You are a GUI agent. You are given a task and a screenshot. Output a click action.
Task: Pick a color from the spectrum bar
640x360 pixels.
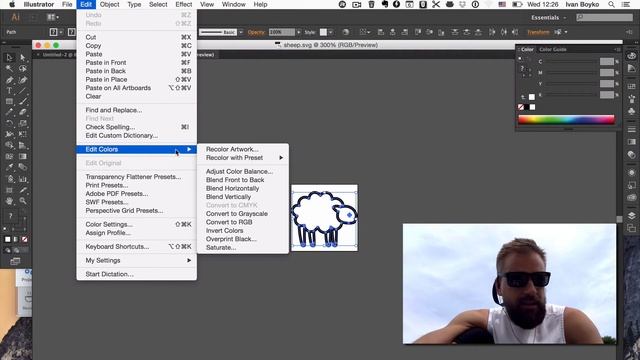(566, 120)
